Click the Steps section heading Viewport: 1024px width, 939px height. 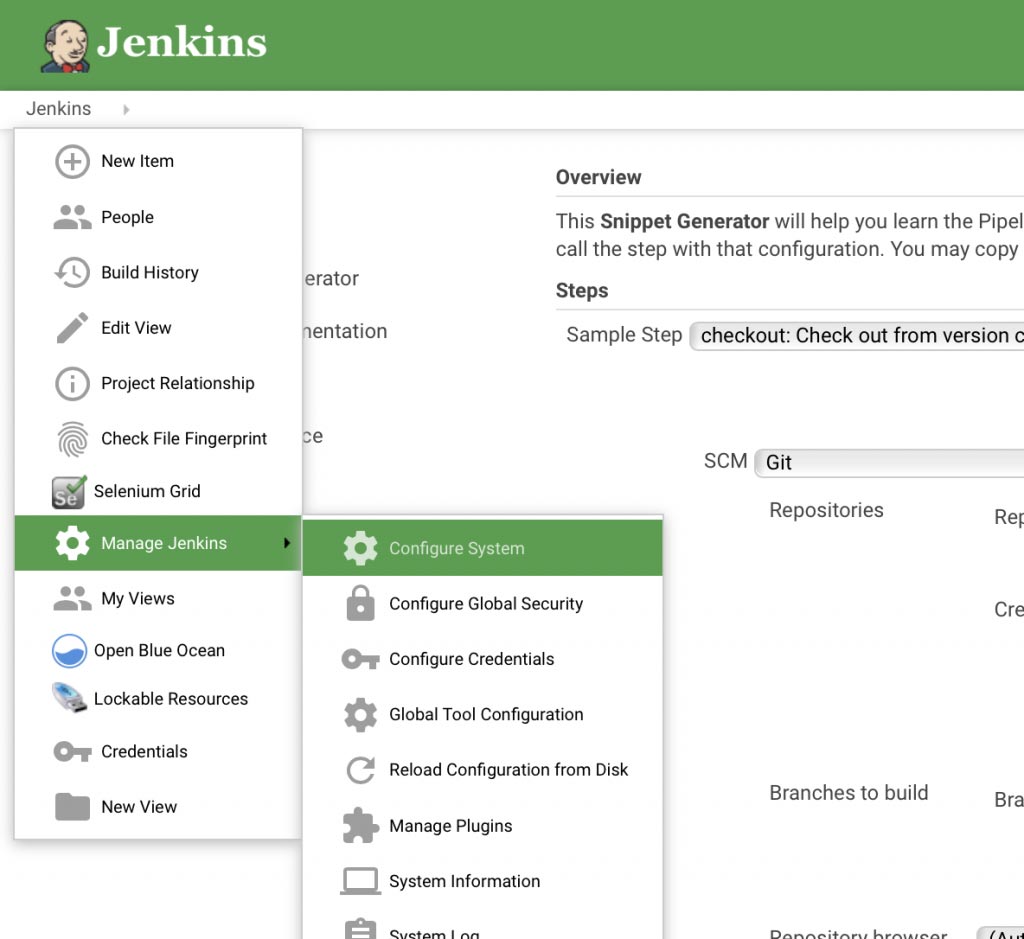point(582,291)
